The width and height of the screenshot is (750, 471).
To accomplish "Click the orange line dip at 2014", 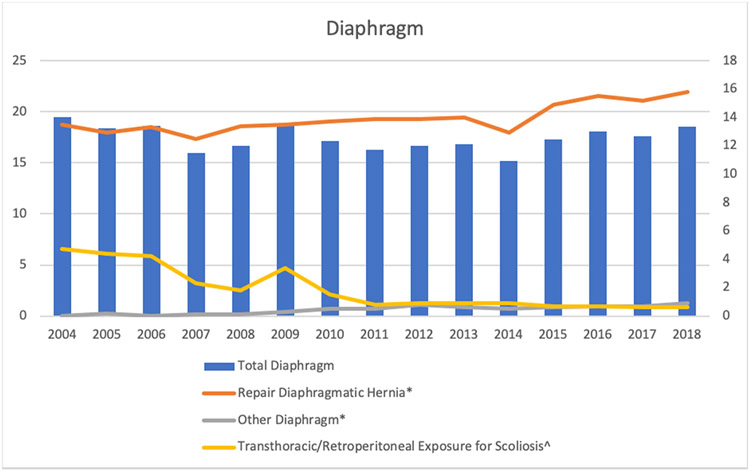I will (x=508, y=132).
